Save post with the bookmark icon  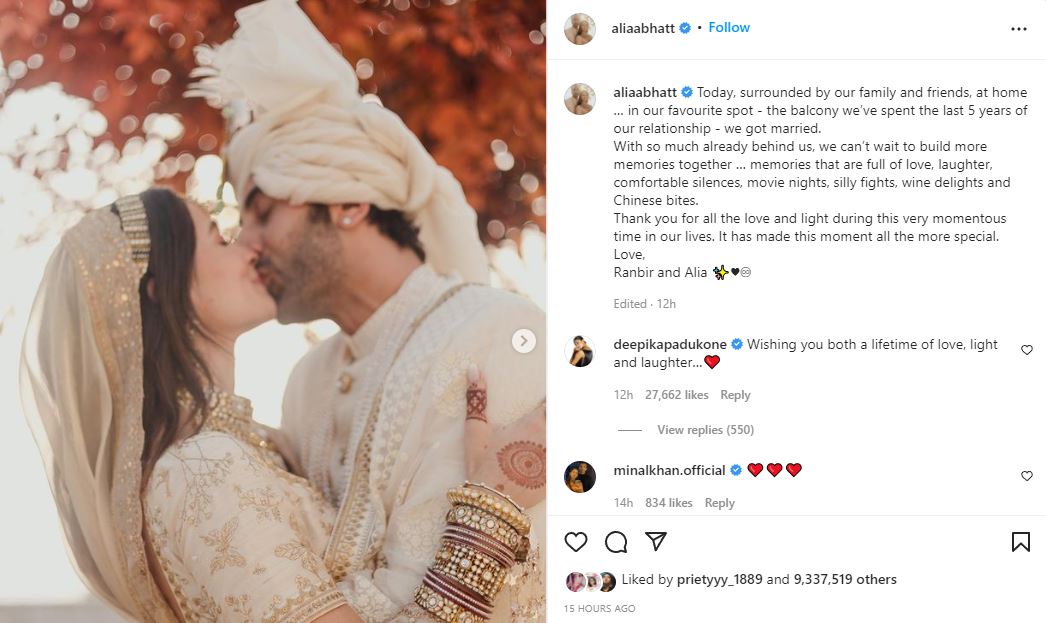[1021, 542]
